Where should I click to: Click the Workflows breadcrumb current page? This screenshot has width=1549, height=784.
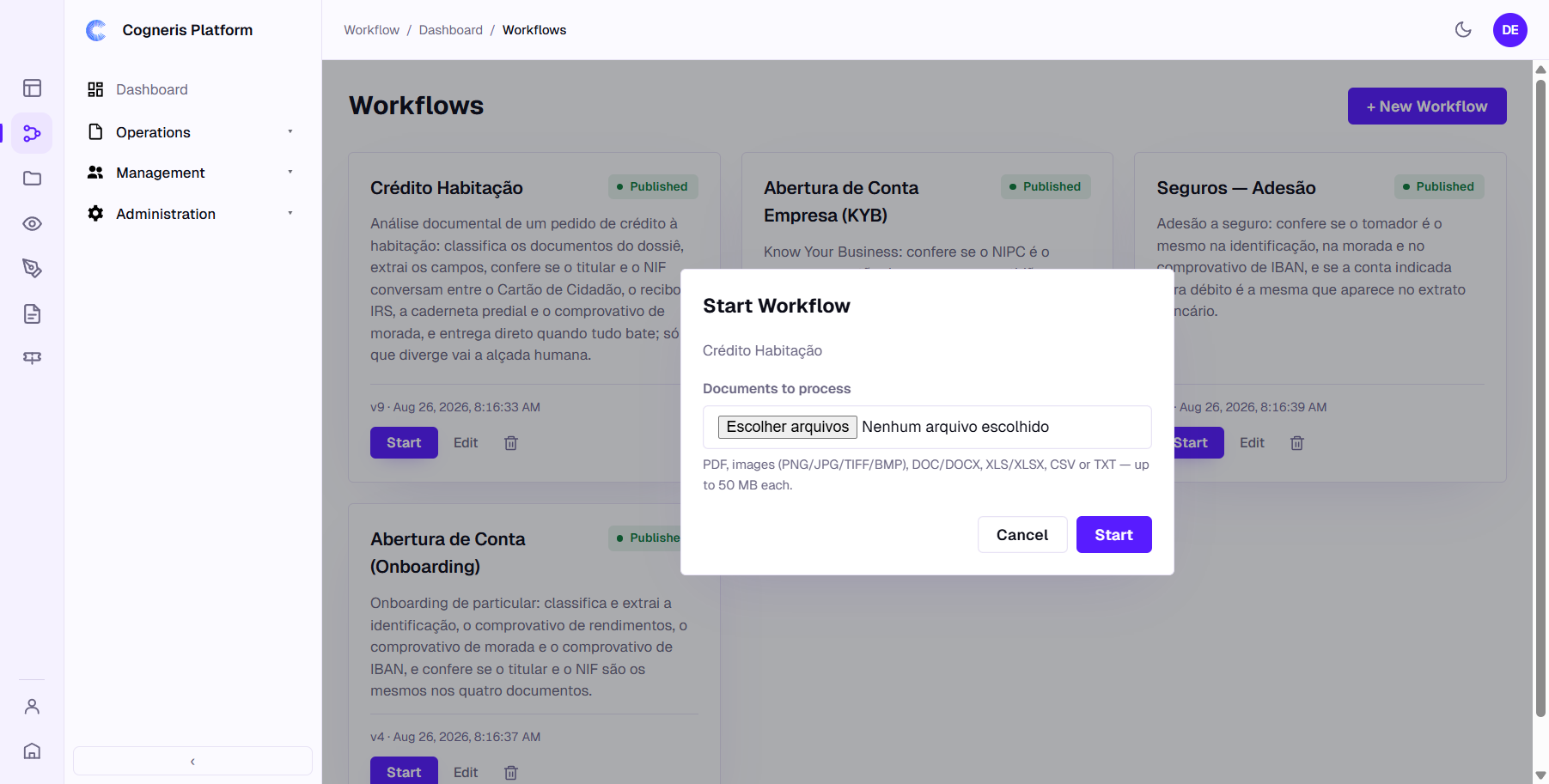(534, 30)
